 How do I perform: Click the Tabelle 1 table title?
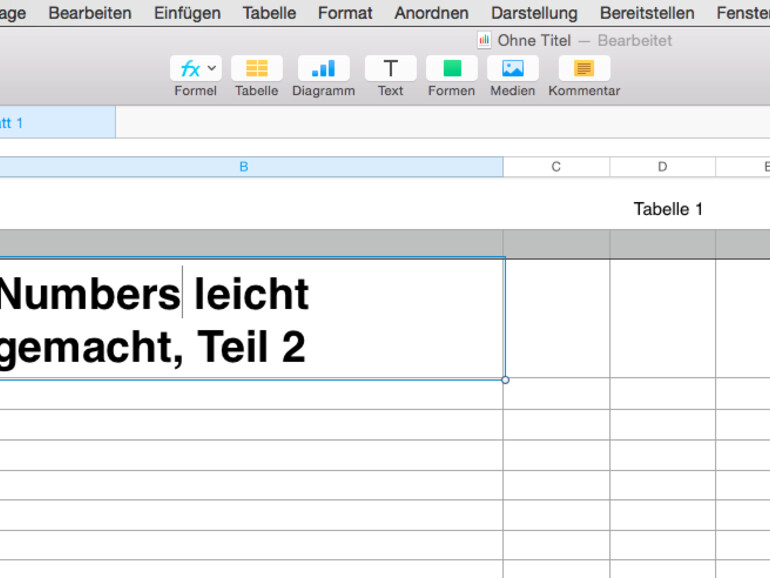click(x=668, y=209)
